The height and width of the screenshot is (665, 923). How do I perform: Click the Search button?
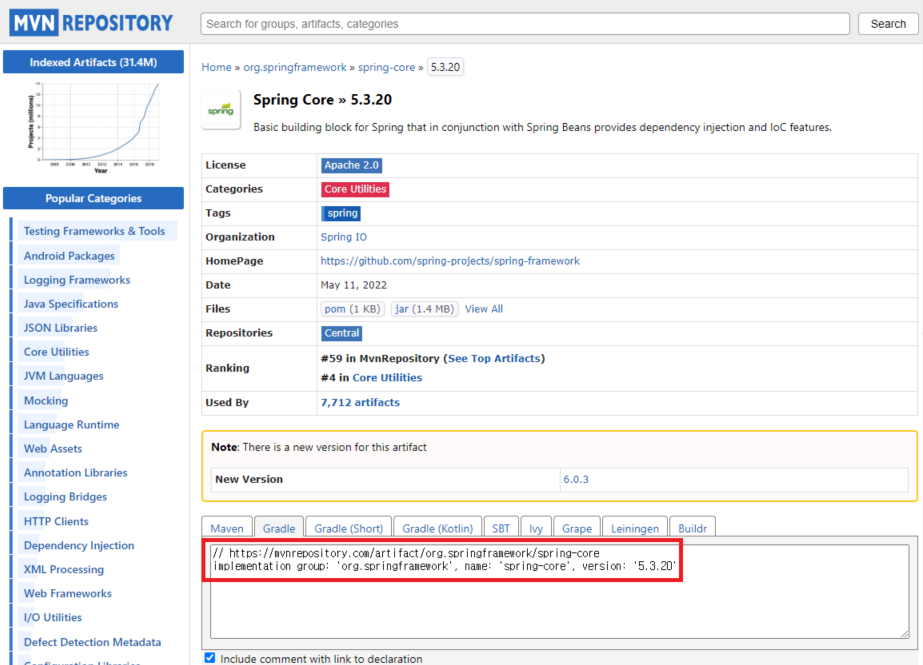[x=888, y=24]
